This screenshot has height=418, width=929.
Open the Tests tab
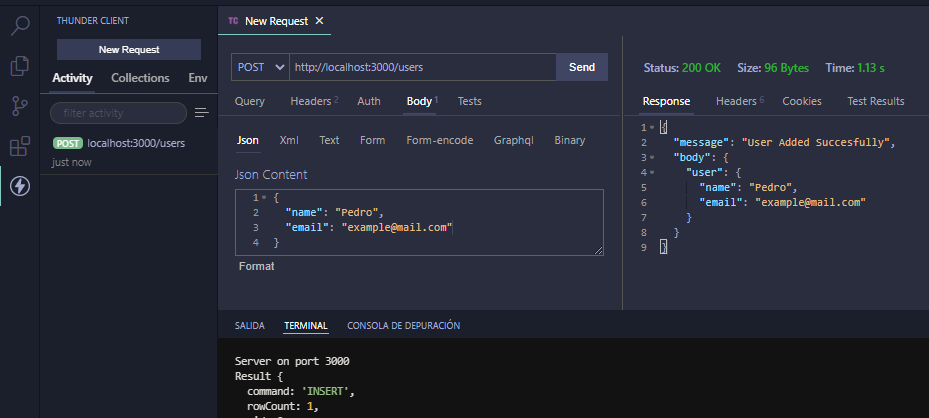click(470, 101)
